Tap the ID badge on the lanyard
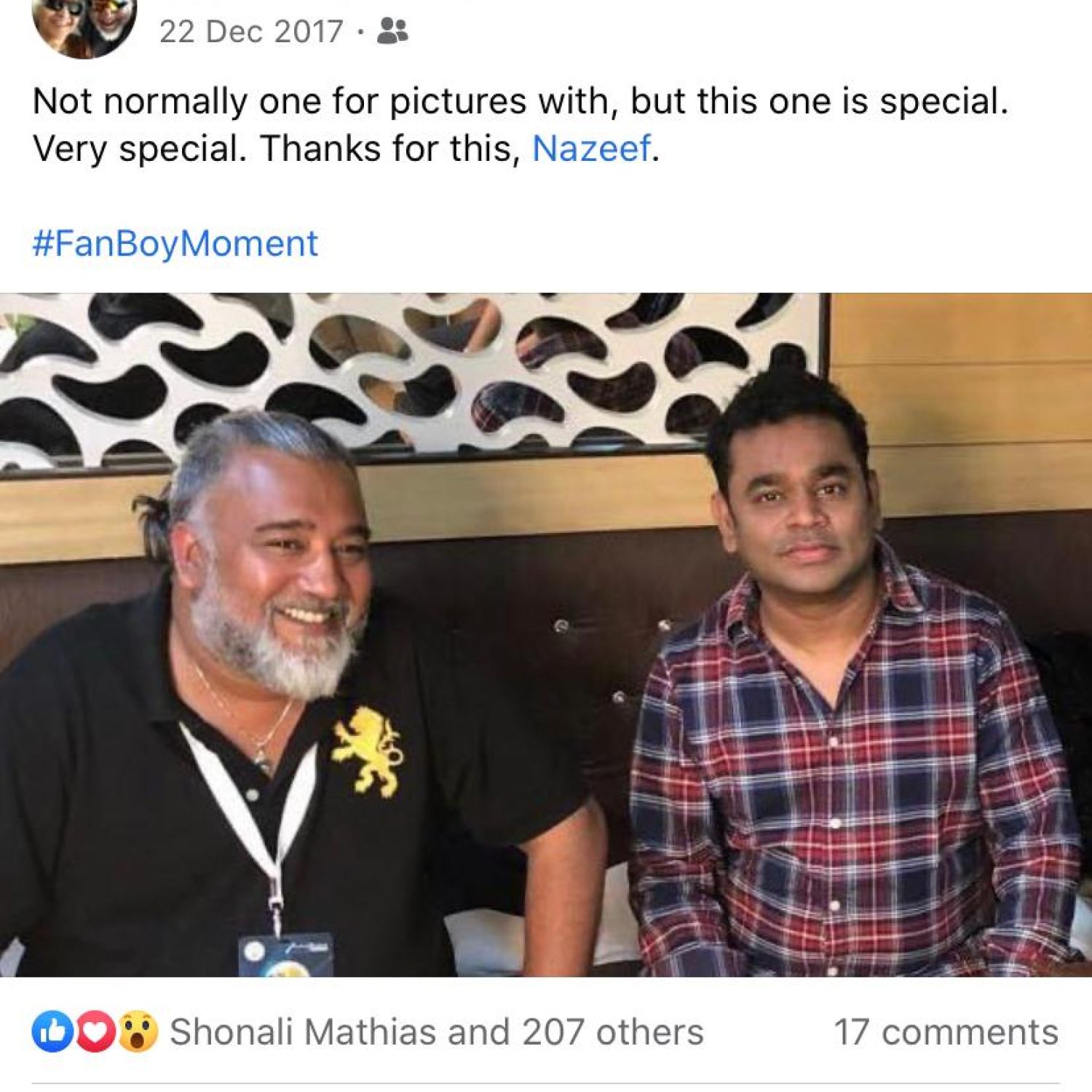Screen dimensions: 1092x1092 click(x=285, y=954)
